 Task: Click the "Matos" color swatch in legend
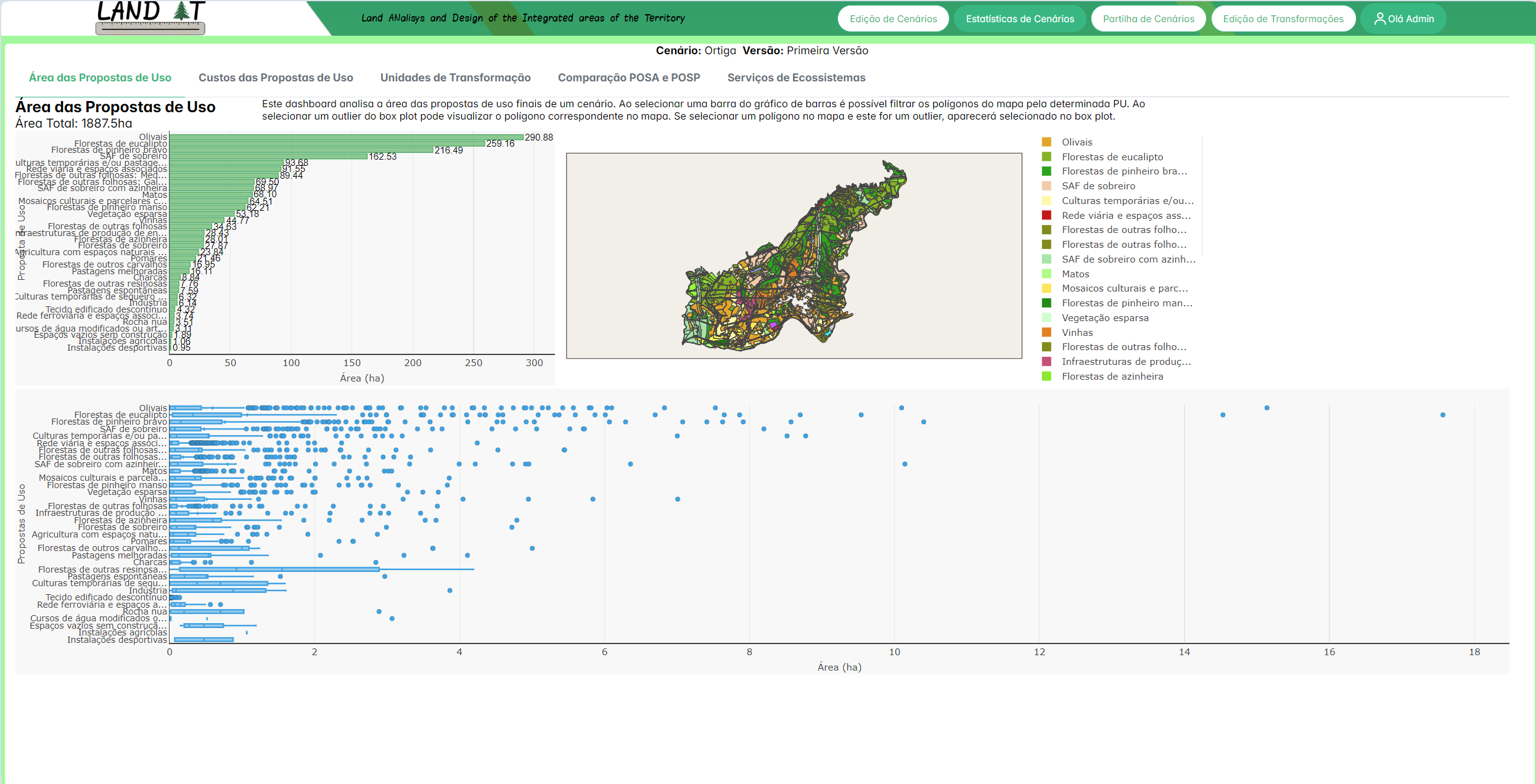(1047, 274)
